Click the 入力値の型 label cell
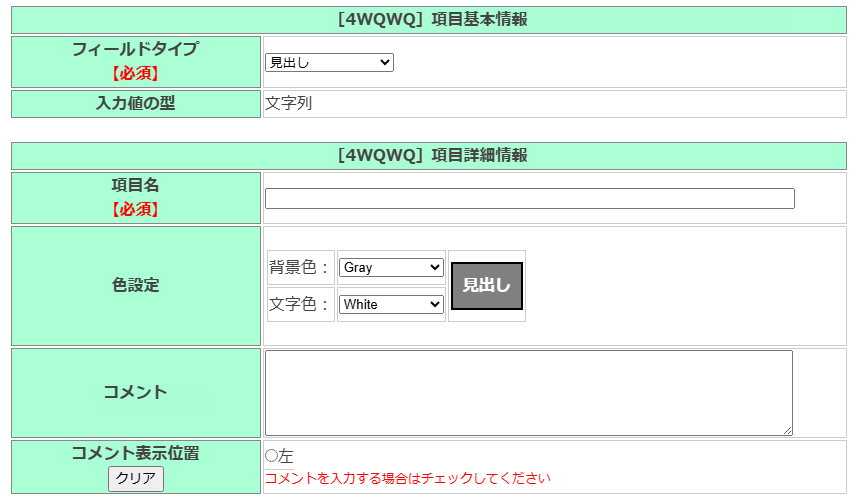Viewport: 854px width, 497px height. click(135, 103)
